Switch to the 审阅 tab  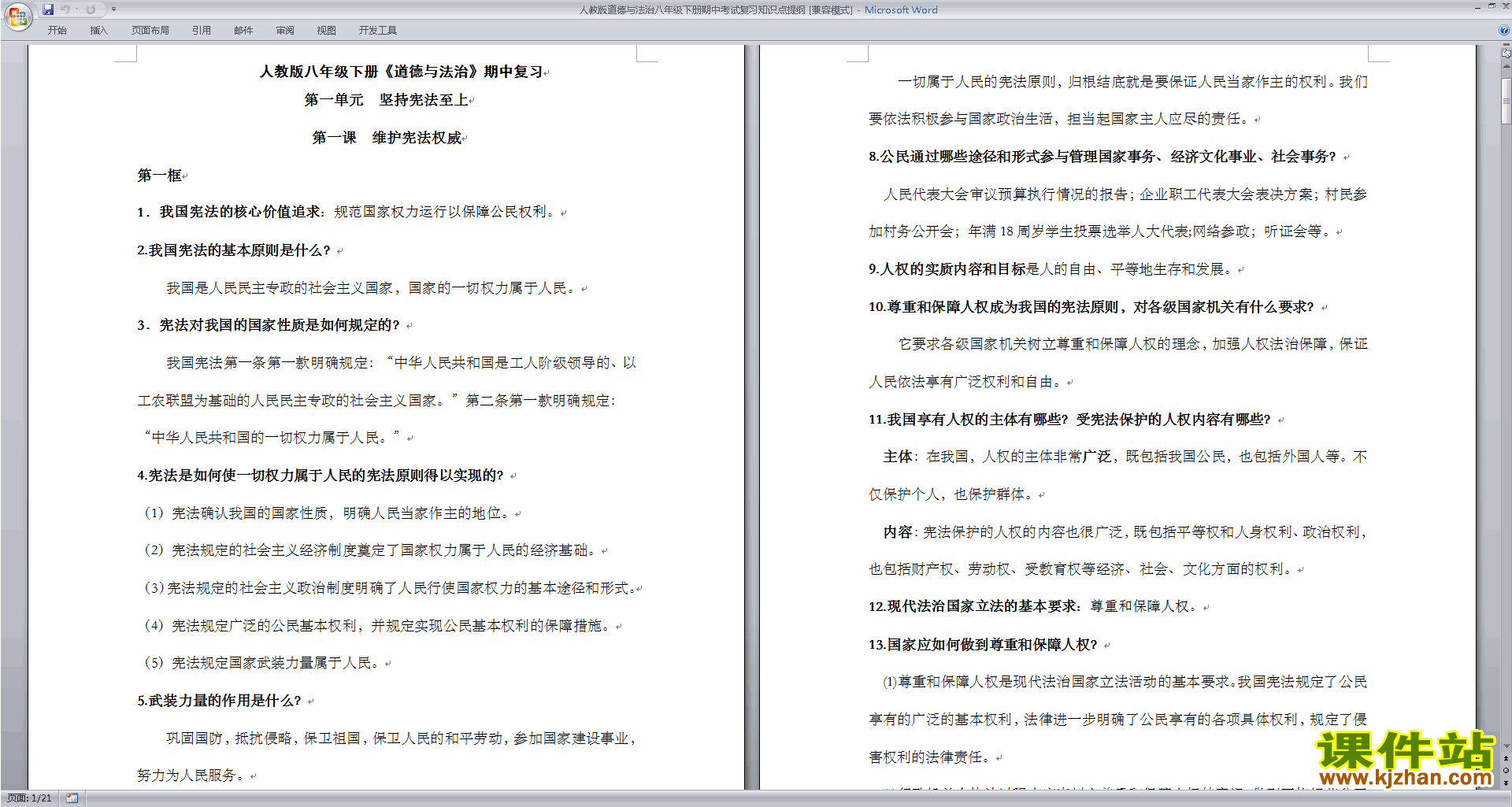click(x=285, y=31)
